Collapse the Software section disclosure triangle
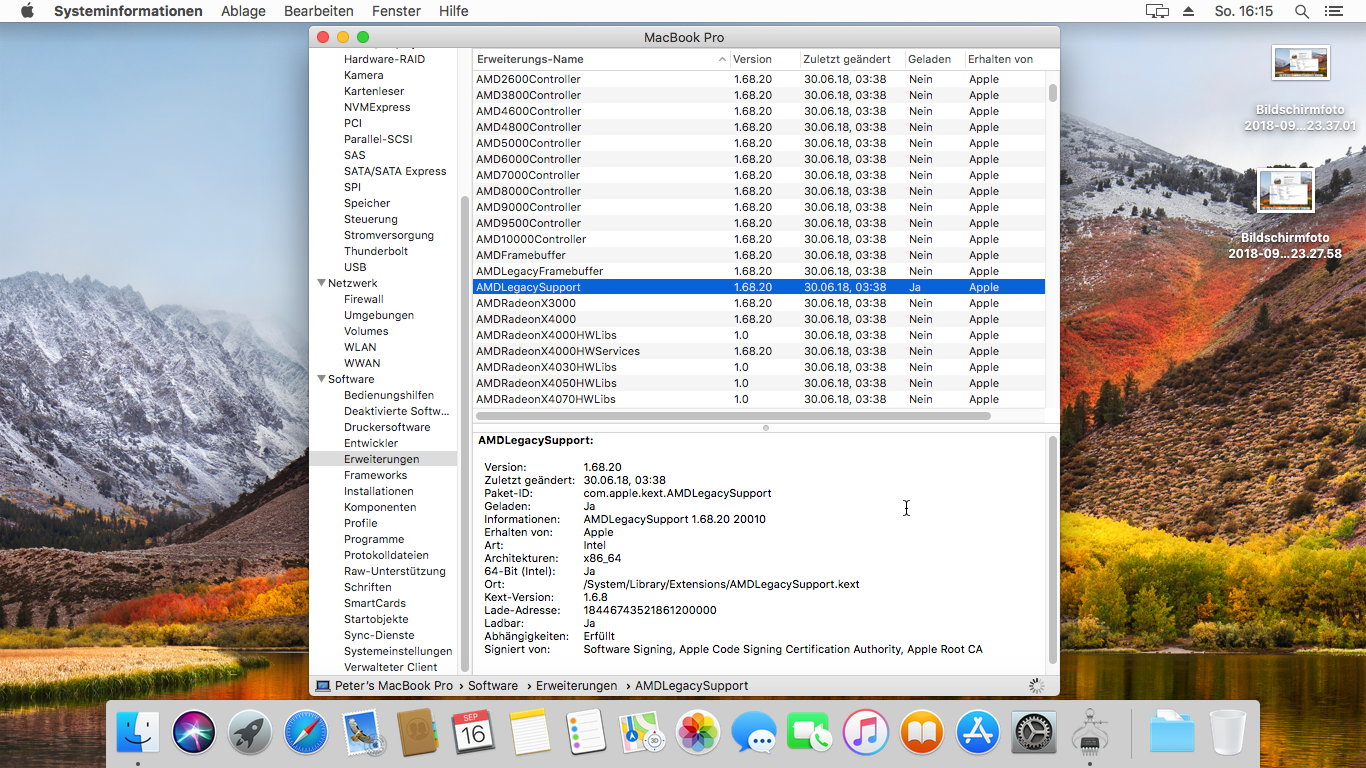The width and height of the screenshot is (1366, 768). [x=321, y=379]
